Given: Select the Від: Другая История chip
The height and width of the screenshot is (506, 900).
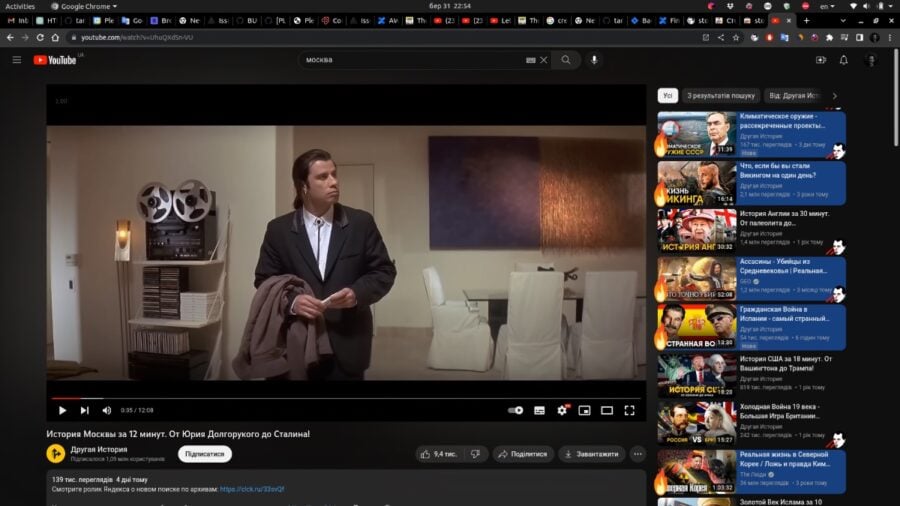Looking at the screenshot, I should coord(794,96).
